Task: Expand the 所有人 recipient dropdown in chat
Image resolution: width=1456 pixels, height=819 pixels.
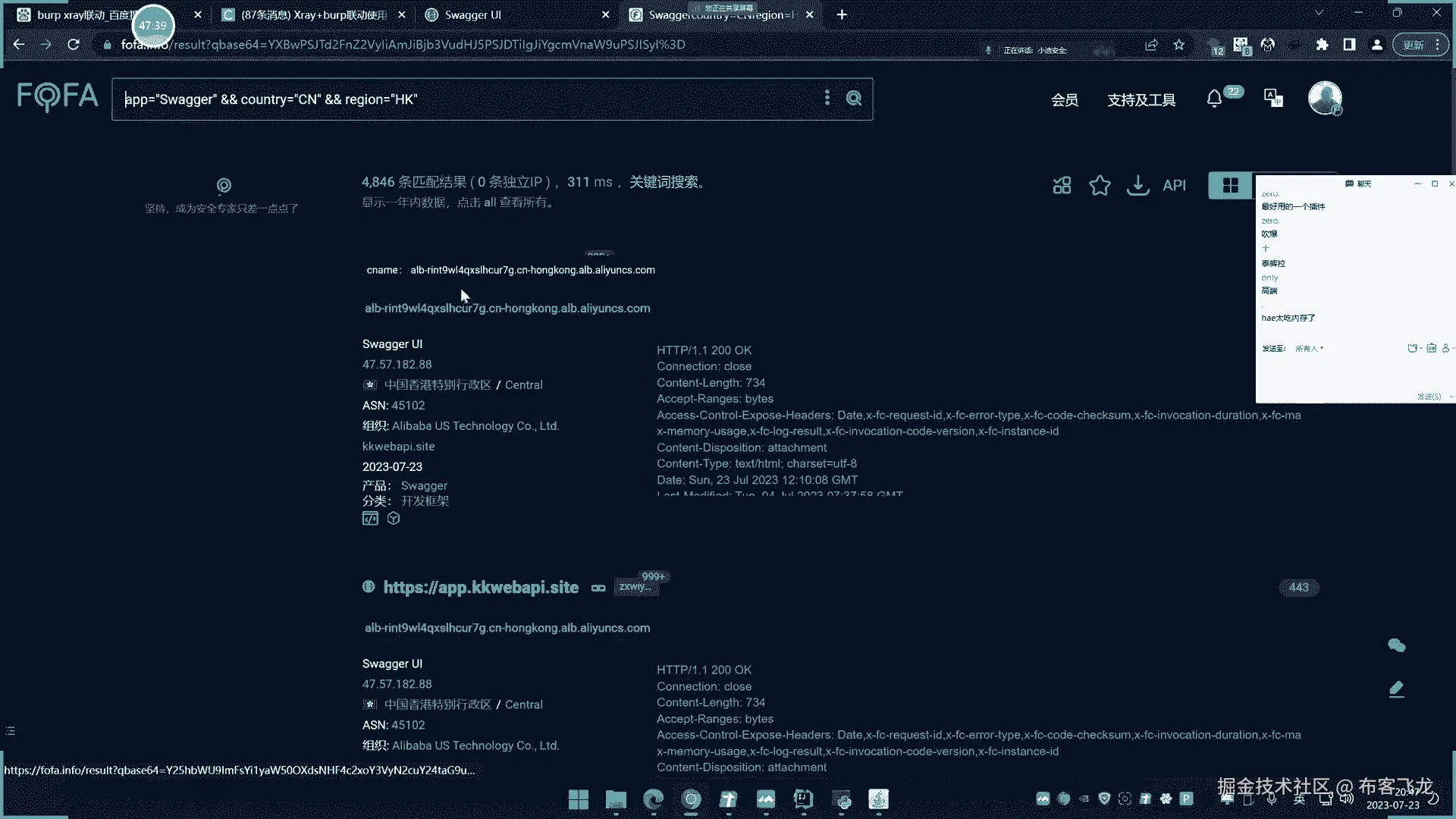Action: coord(1310,349)
